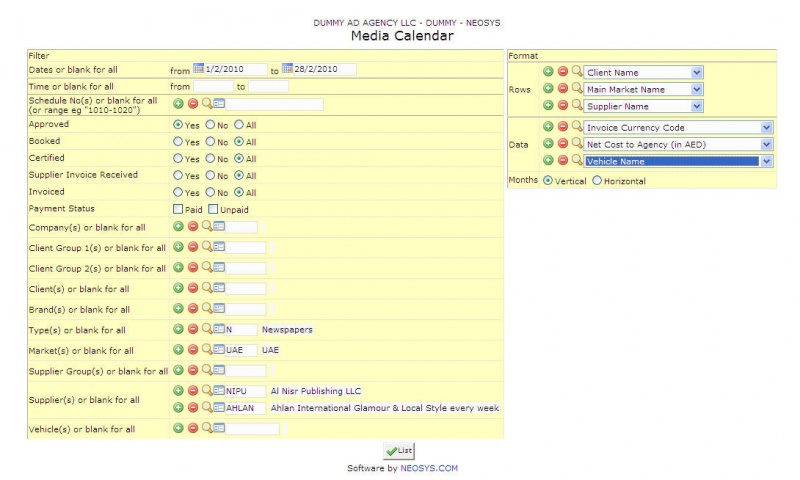This screenshot has width=800, height=480.
Task: Open list popup icon for Supplier Group(s)
Action: point(219,370)
